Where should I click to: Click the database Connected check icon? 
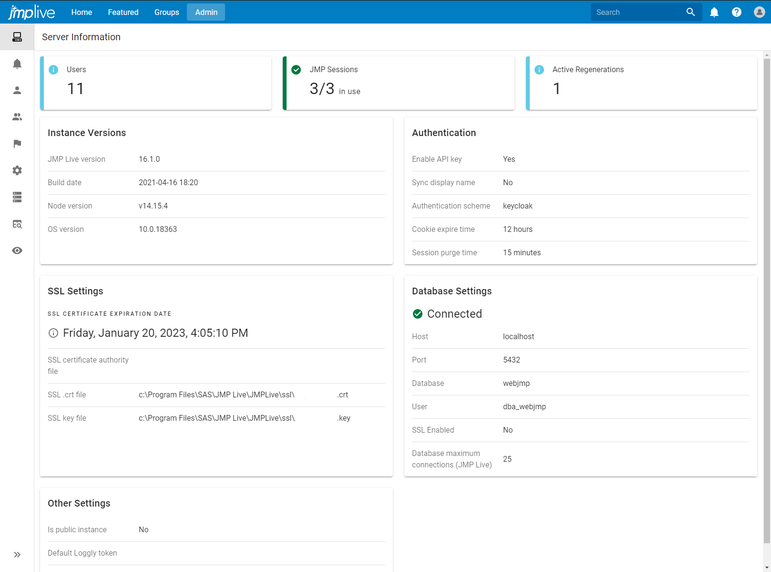(x=417, y=314)
